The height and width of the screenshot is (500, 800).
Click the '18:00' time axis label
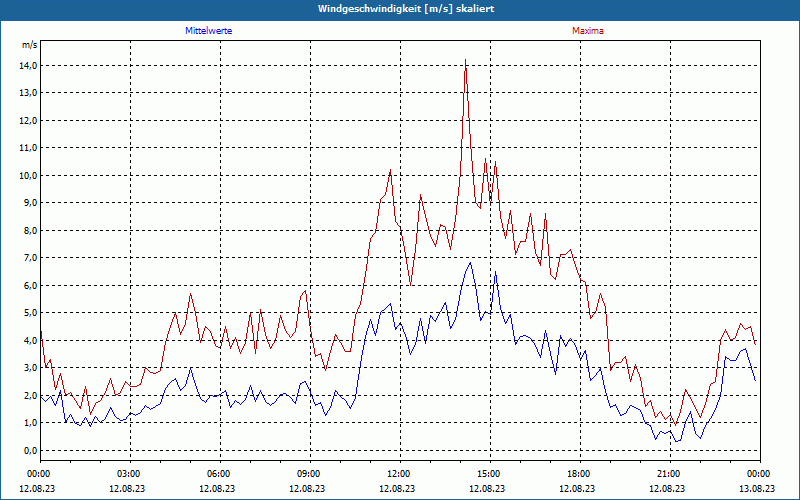coord(581,474)
